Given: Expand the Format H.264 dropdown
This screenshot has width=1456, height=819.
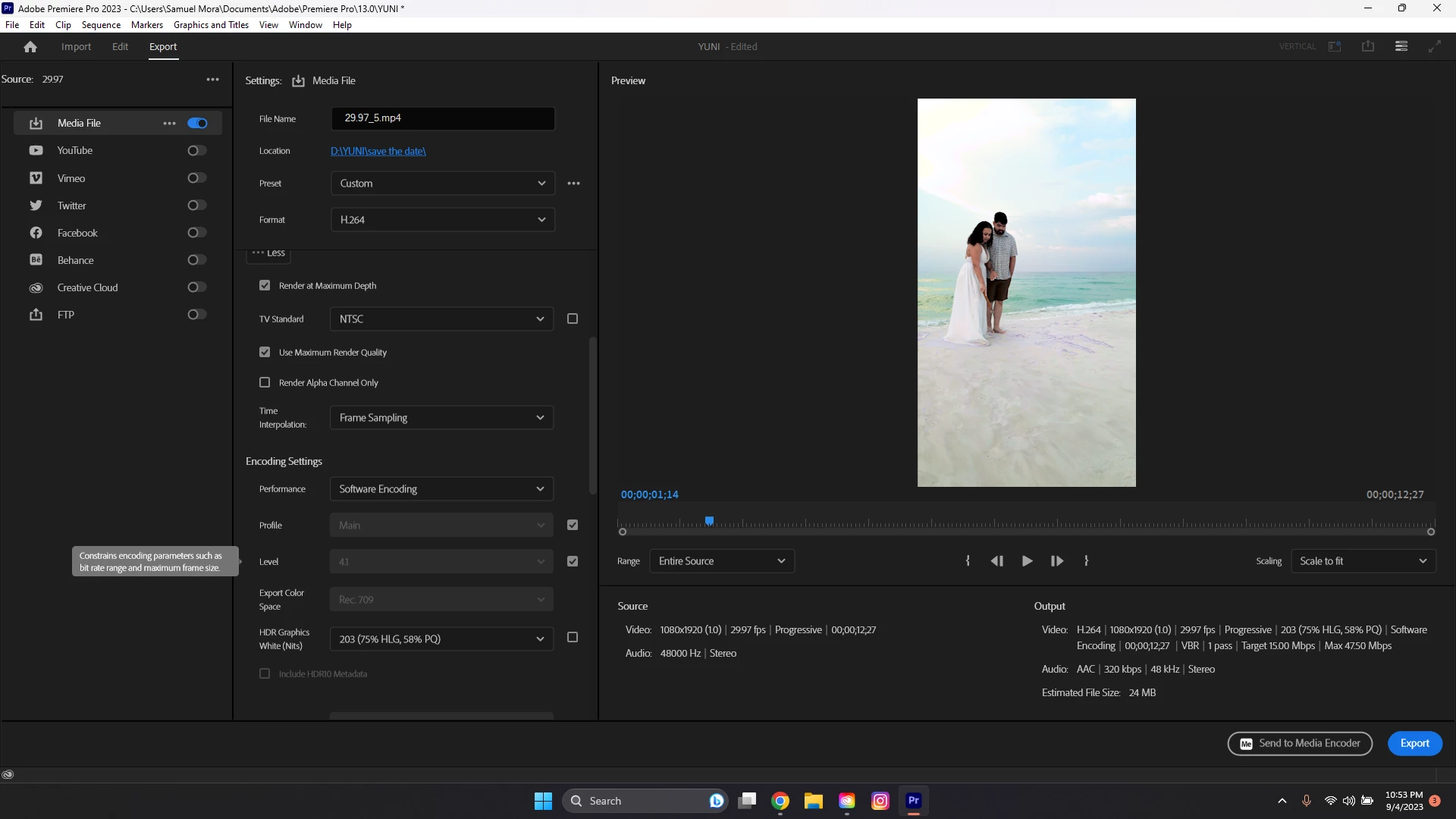Looking at the screenshot, I should tap(443, 220).
